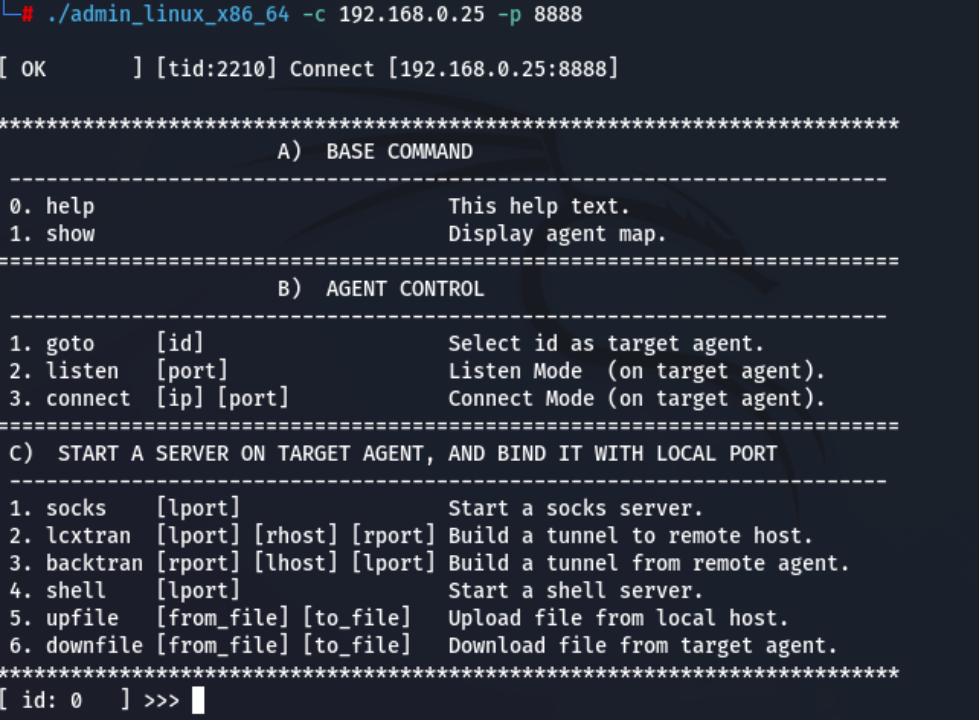
Task: Click the 'upfile' command entry
Action: click(x=82, y=618)
